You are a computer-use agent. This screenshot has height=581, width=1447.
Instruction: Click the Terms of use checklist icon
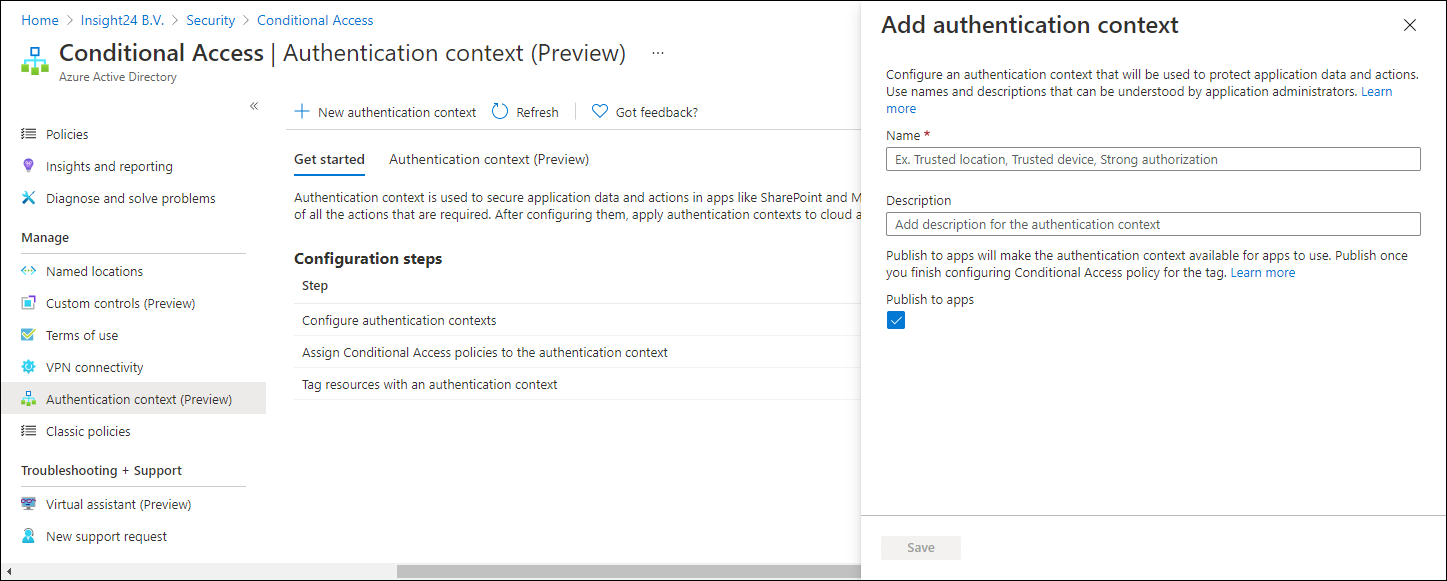pyautogui.click(x=29, y=335)
